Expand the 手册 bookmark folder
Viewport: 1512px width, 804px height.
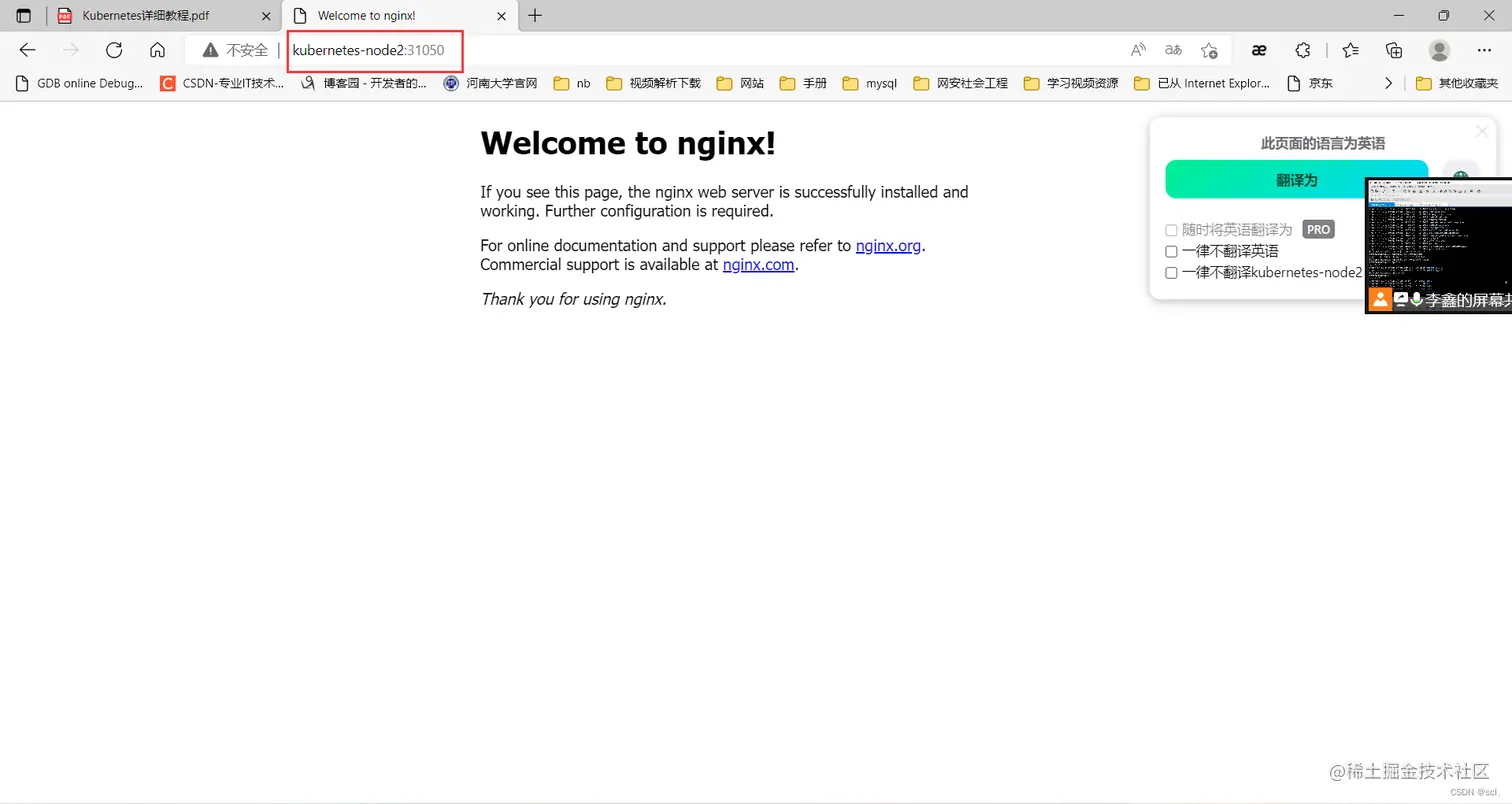click(803, 84)
